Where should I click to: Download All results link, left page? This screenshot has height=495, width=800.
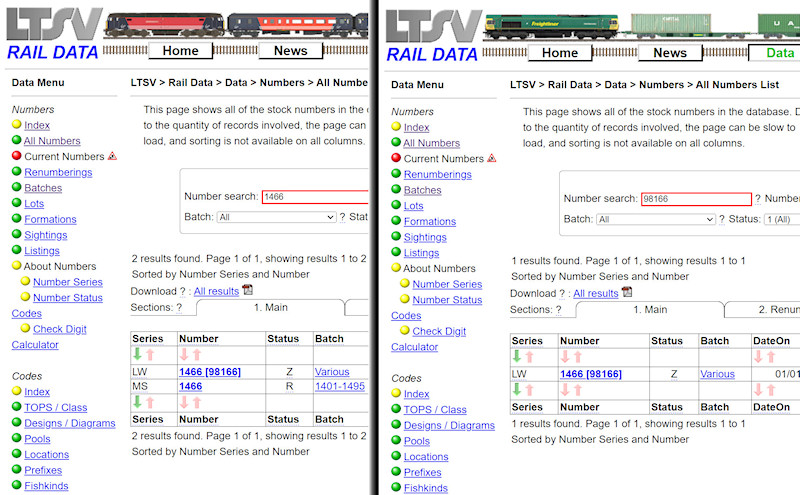point(216,291)
